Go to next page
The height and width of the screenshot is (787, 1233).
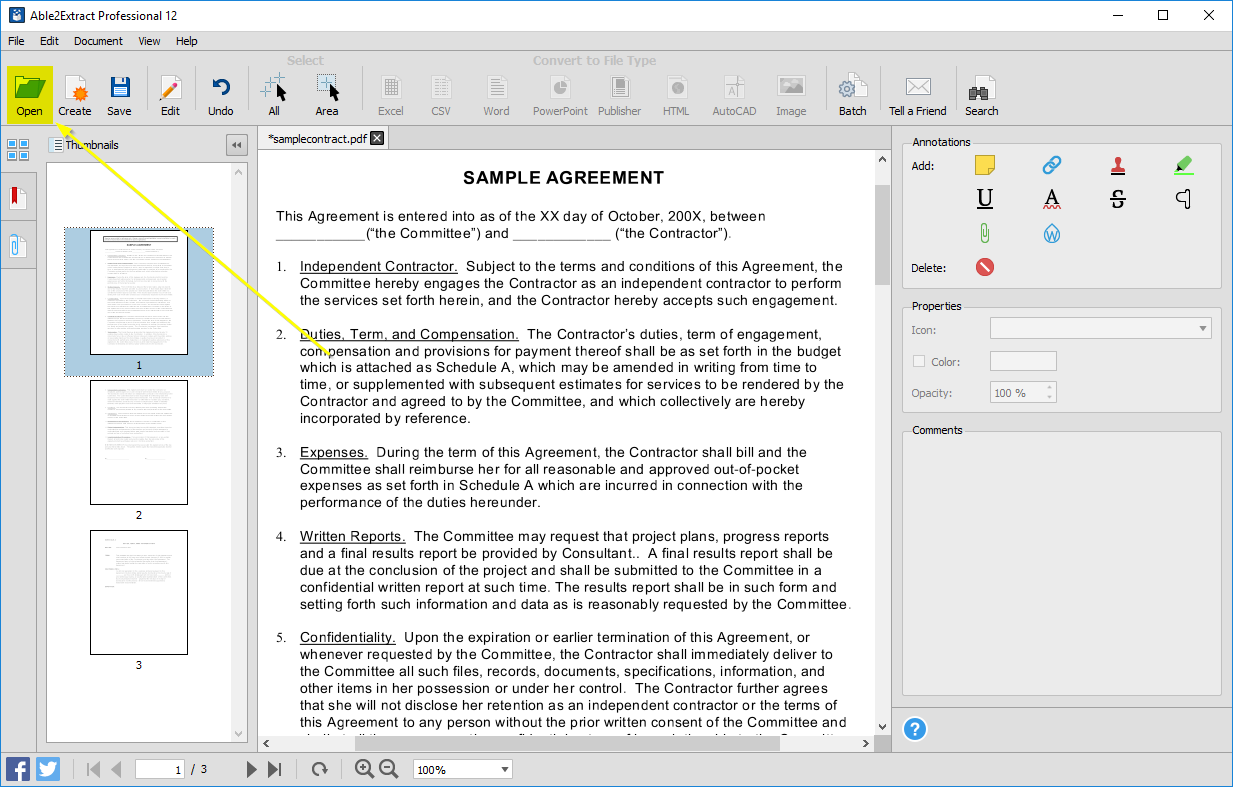[x=251, y=769]
